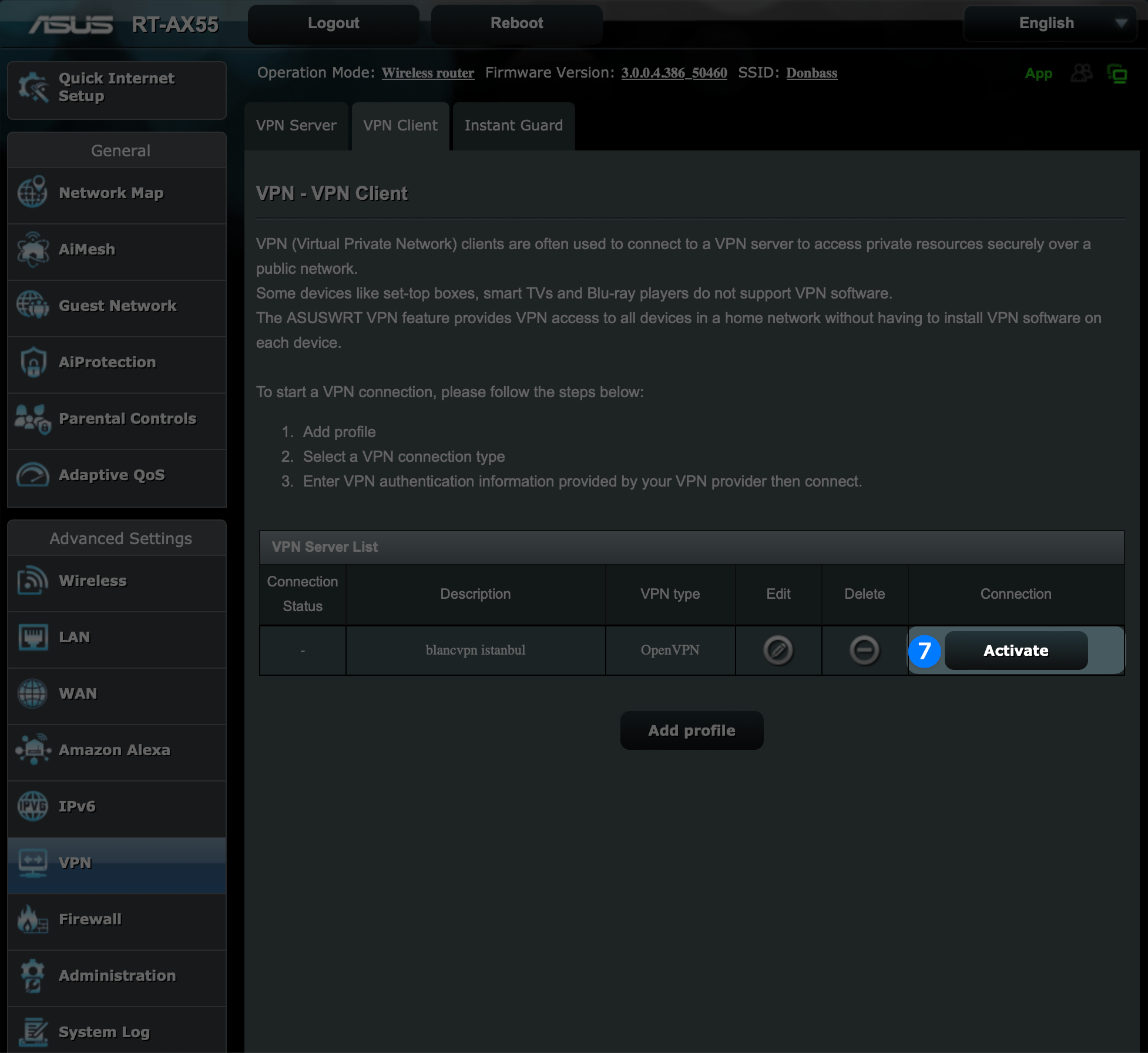Click the edit pencil icon for blancvpn istanbul
The height and width of the screenshot is (1053, 1148).
[x=778, y=650]
